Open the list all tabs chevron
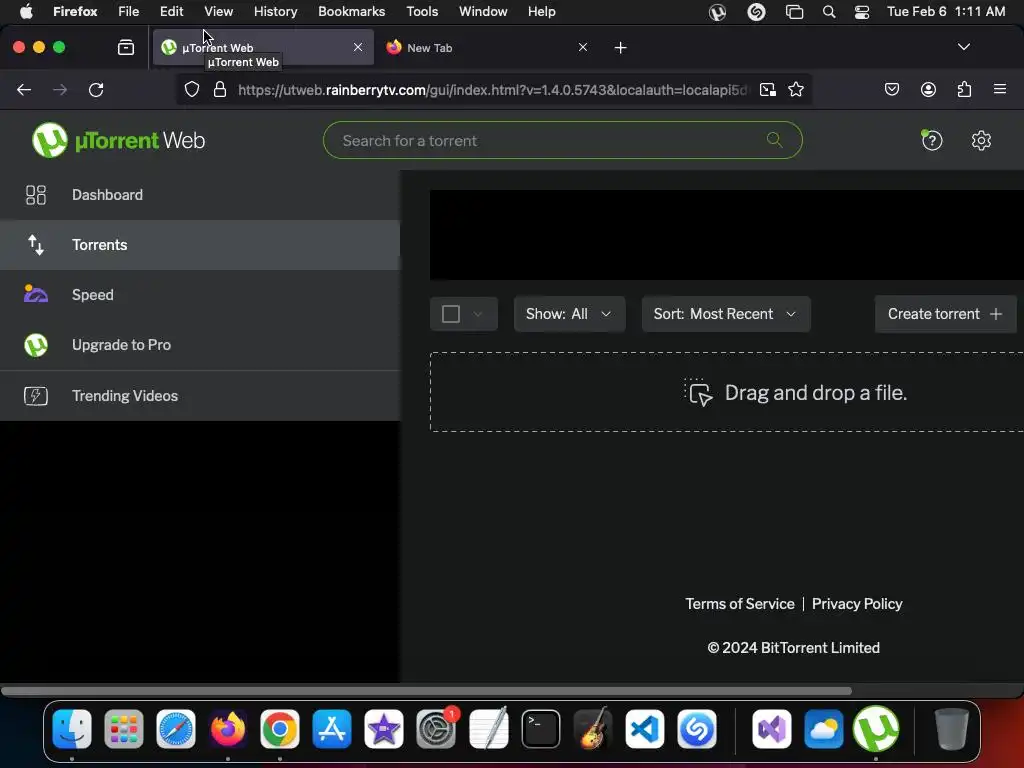 [964, 47]
